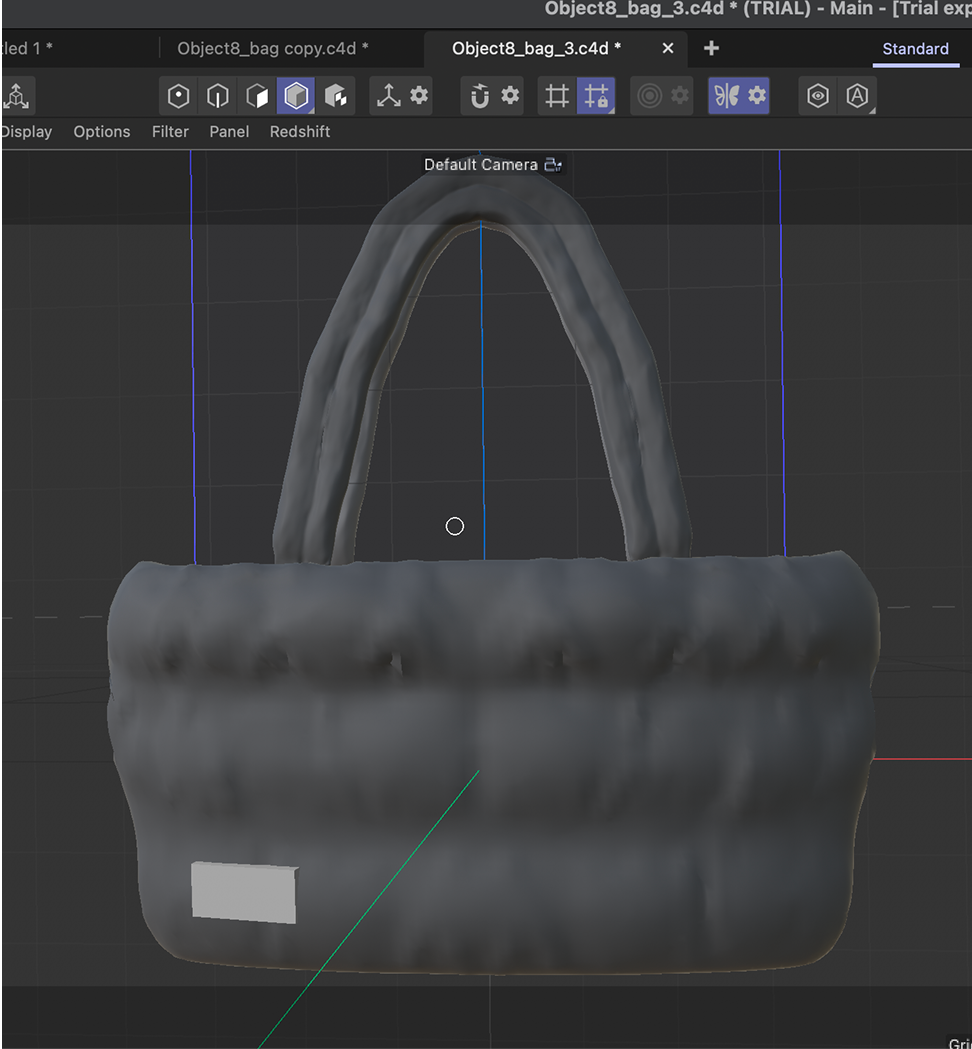Open the symmetry settings gear
The width and height of the screenshot is (972, 1049).
tap(755, 96)
